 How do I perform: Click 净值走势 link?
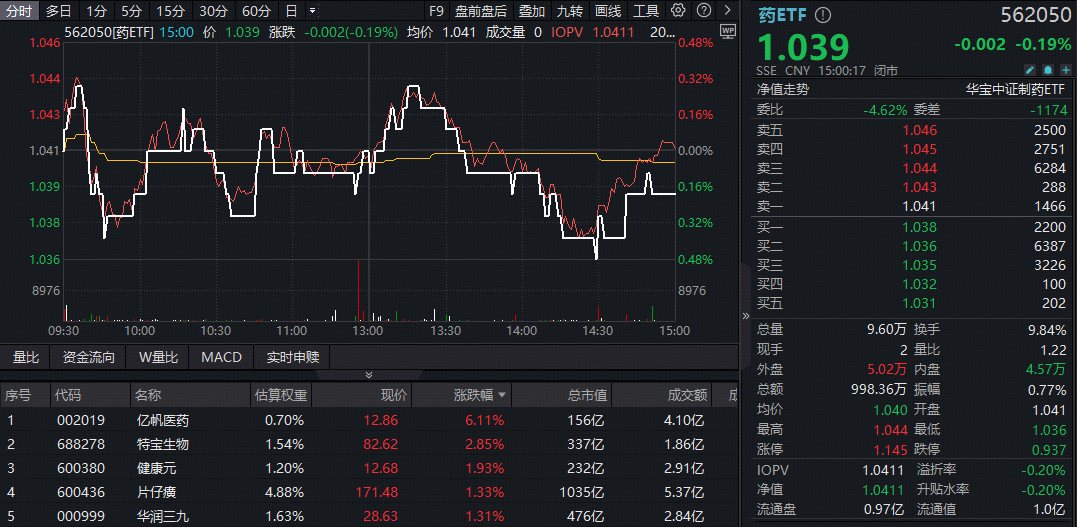point(783,88)
